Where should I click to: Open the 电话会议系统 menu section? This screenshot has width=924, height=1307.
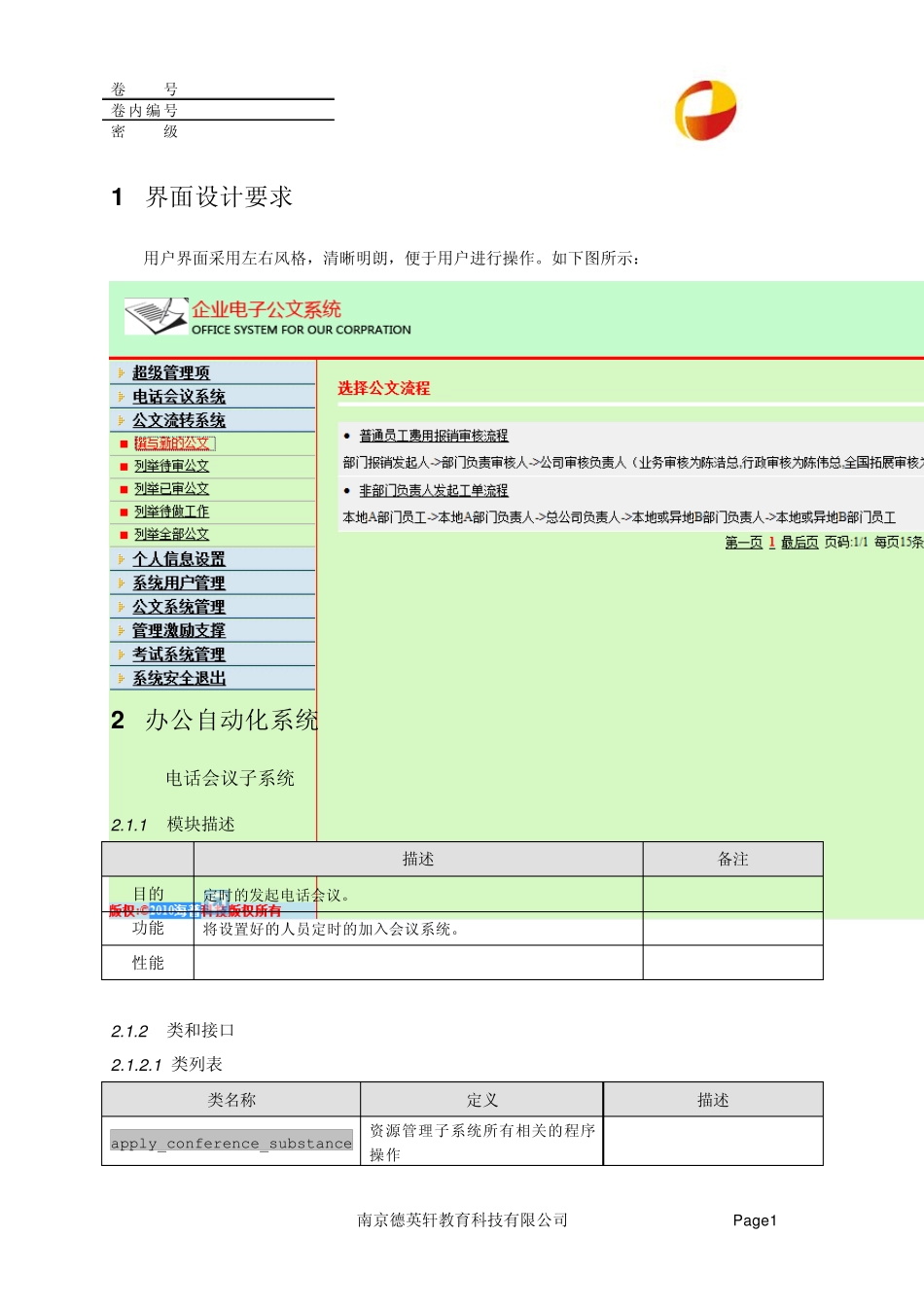point(179,397)
